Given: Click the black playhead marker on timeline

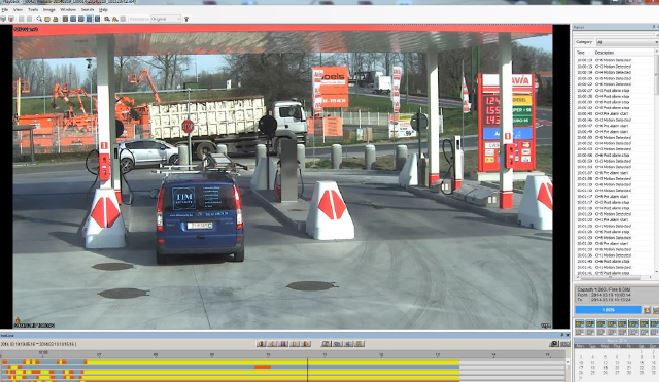Looking at the screenshot, I should 308,370.
